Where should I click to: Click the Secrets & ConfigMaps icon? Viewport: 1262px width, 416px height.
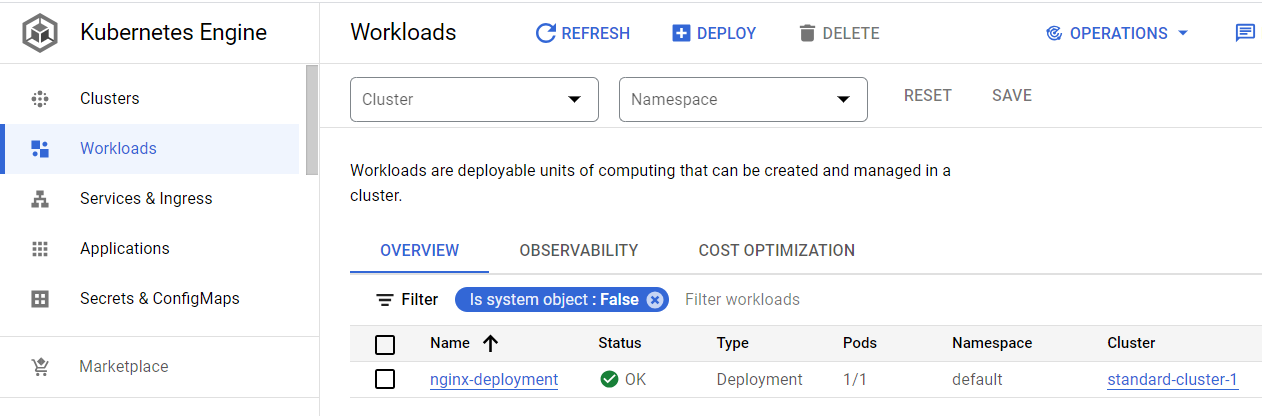40,299
